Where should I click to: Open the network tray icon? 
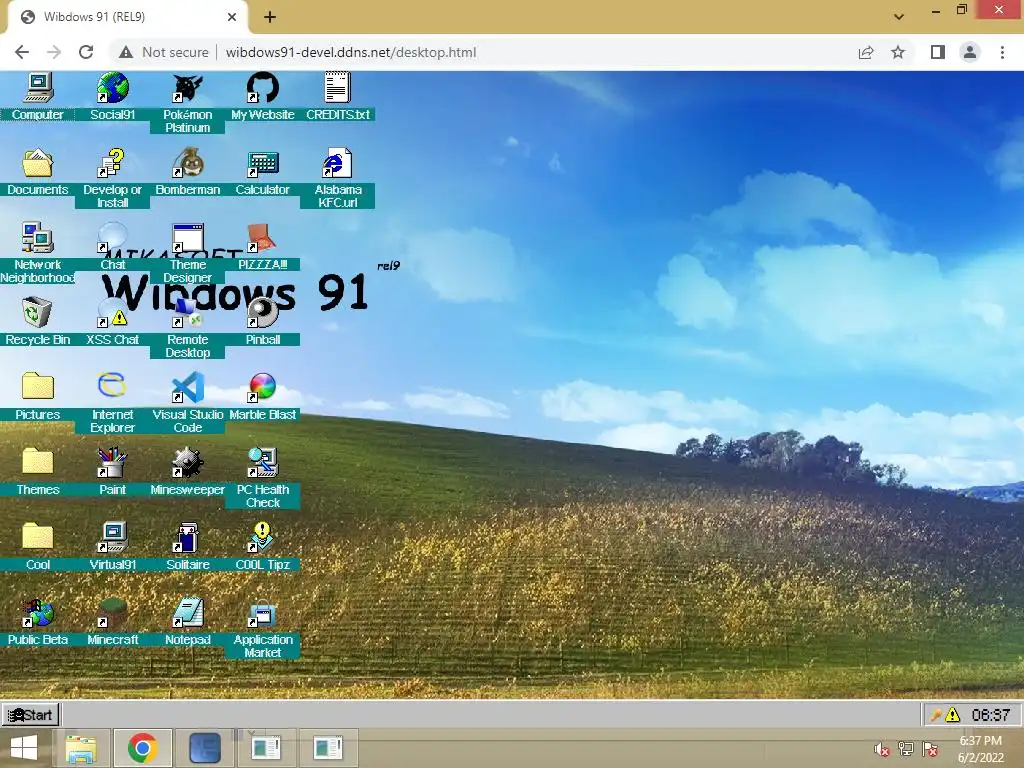point(906,749)
